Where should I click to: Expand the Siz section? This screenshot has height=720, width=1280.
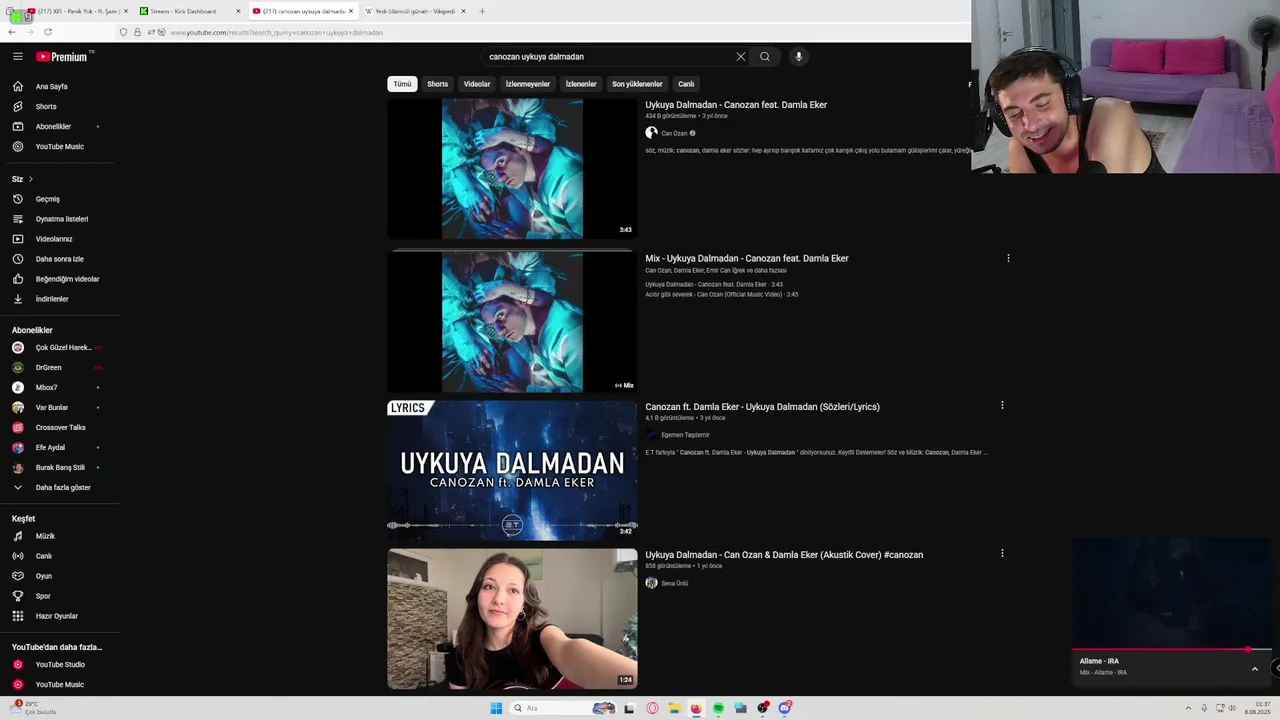pos(22,179)
